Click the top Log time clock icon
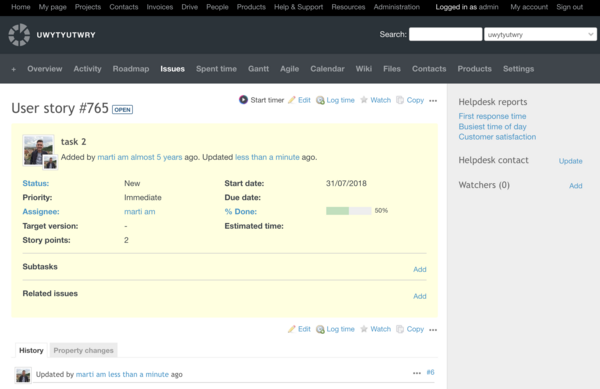The width and height of the screenshot is (600, 389). tap(320, 100)
